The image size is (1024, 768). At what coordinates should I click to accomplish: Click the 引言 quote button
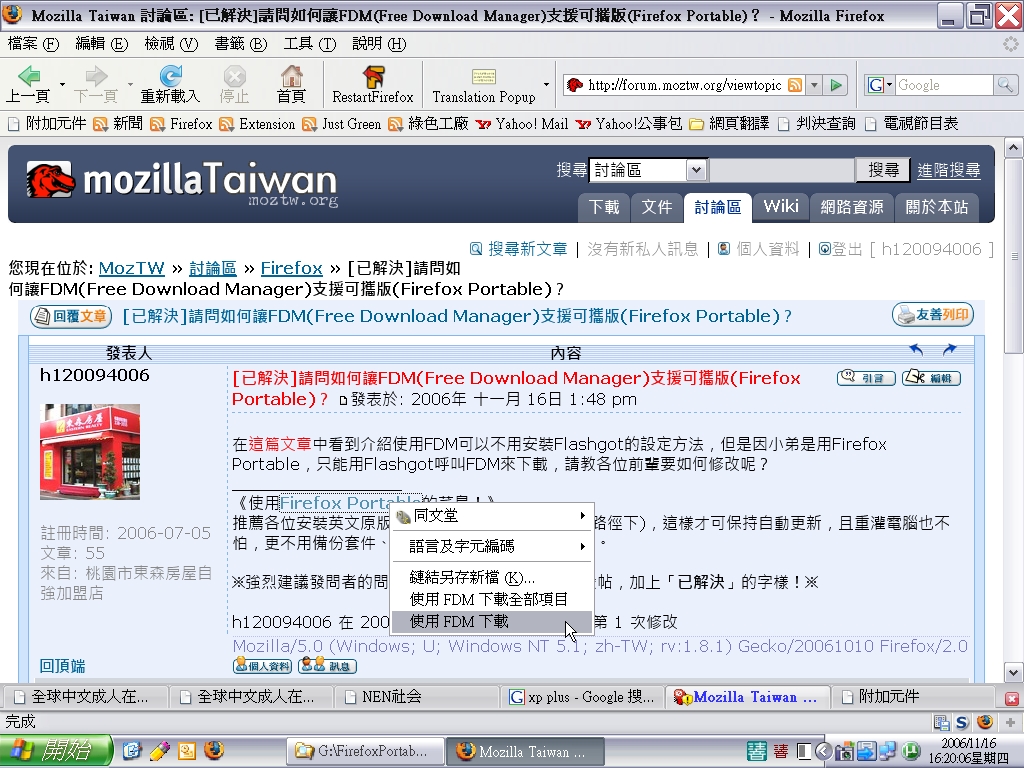[x=866, y=377]
